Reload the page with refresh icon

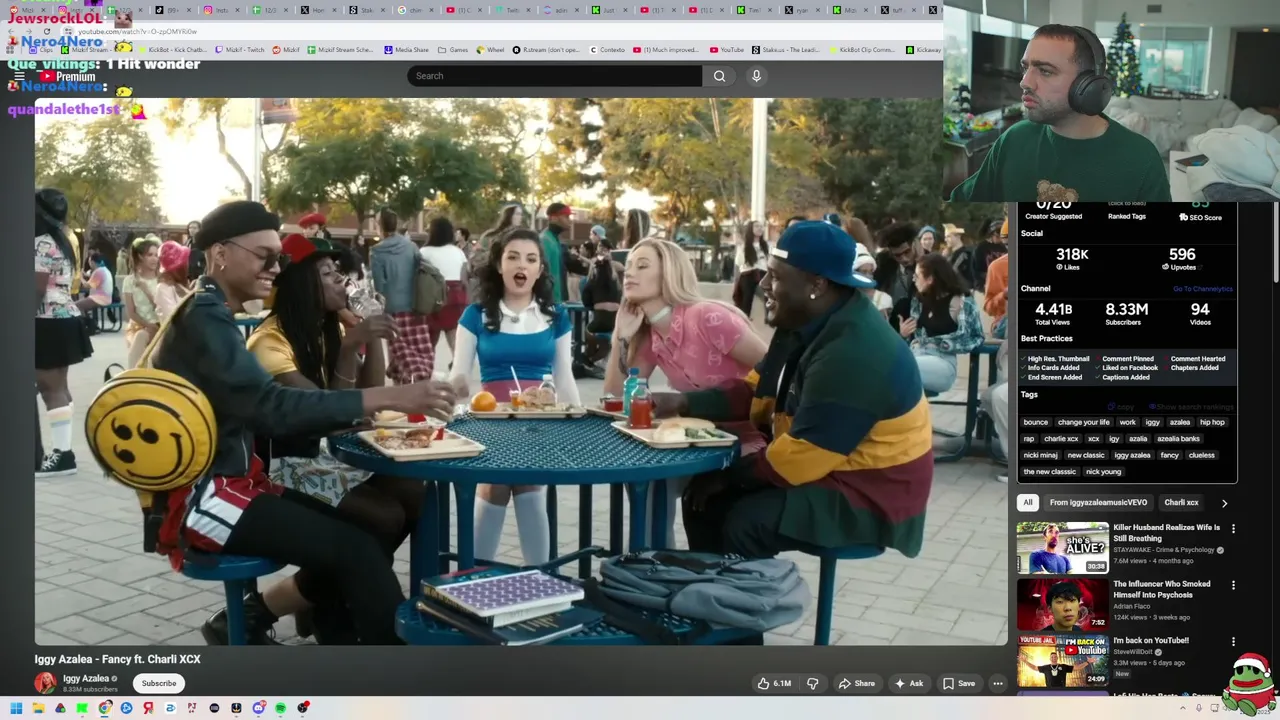point(46,32)
